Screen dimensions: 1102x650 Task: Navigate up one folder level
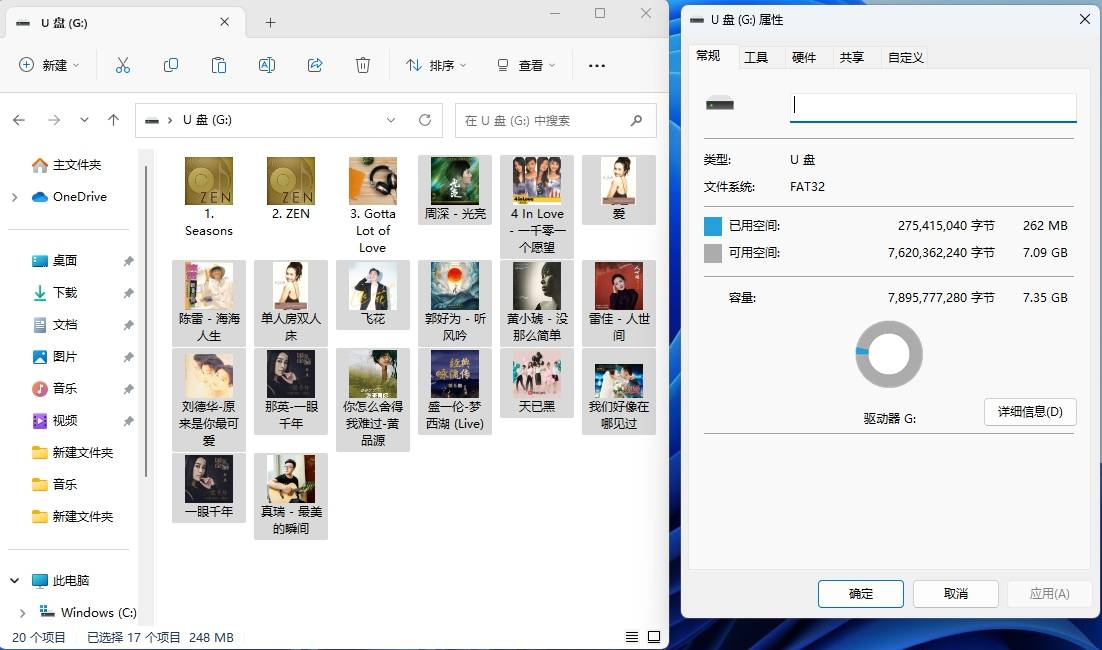pyautogui.click(x=113, y=120)
